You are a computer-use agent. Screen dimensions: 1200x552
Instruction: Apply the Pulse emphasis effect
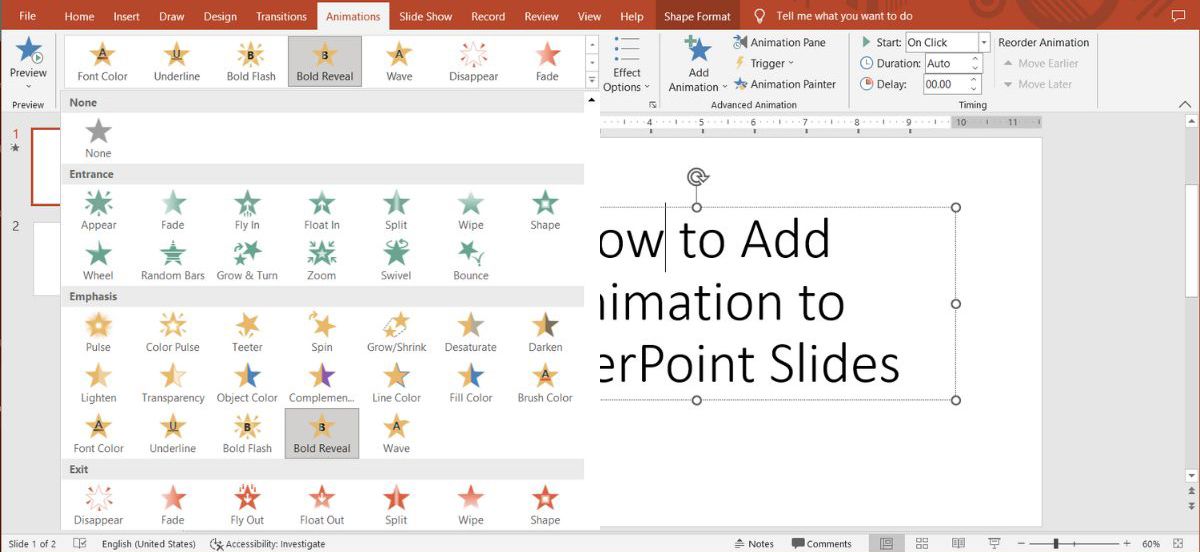98,333
